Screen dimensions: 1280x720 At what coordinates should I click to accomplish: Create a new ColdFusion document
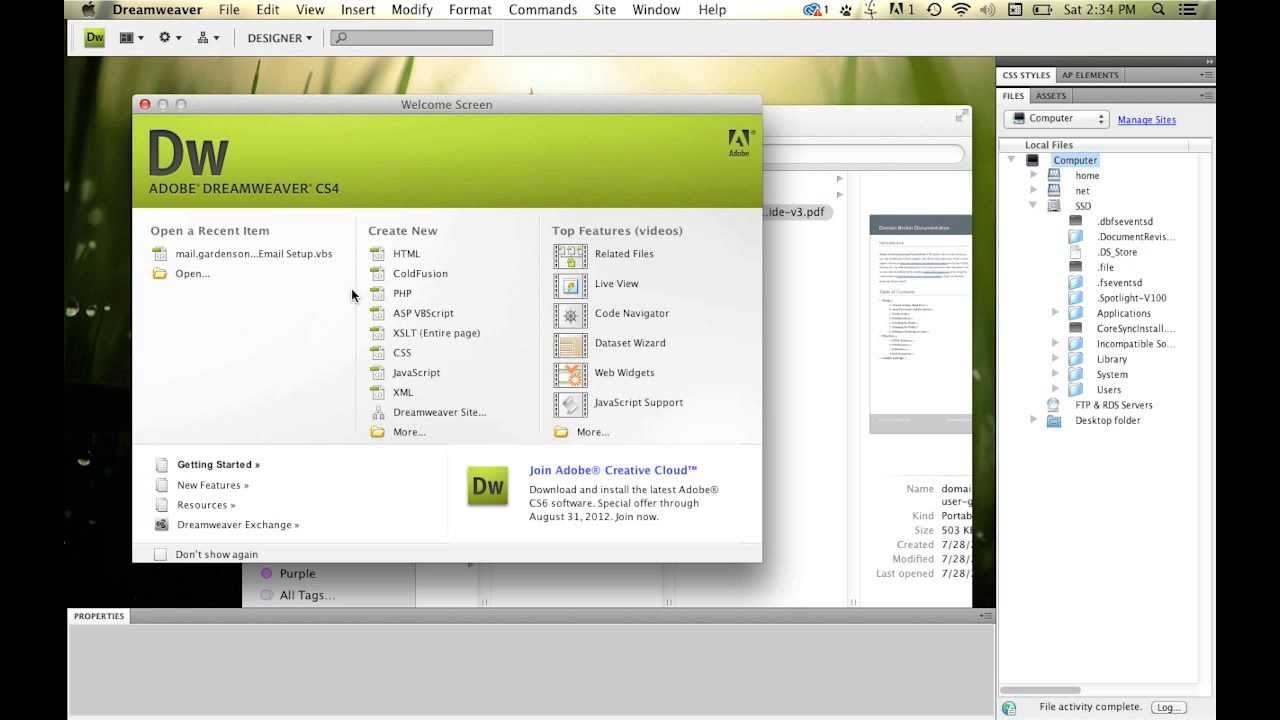click(420, 274)
